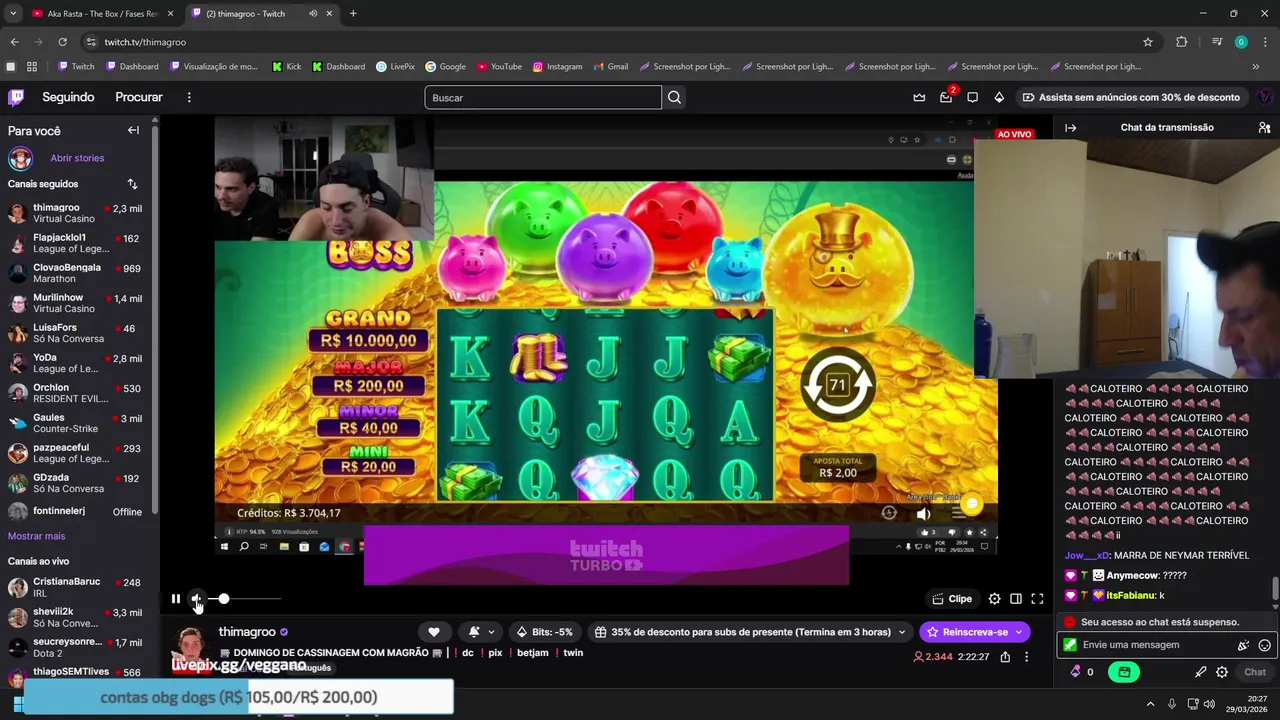The image size is (1280, 720).
Task: Adjust the player volume slider
Action: (244, 599)
